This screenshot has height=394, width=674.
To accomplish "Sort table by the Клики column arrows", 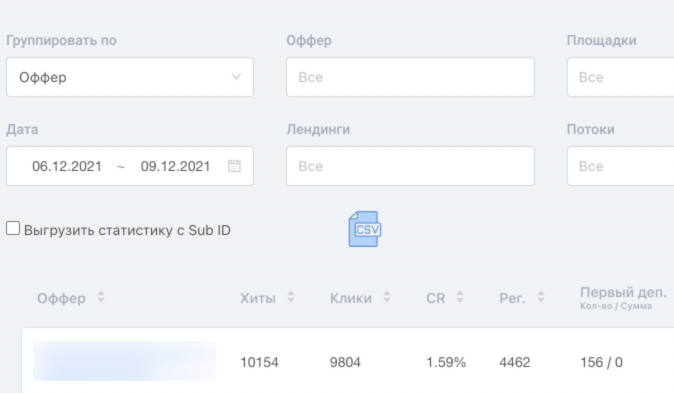I will (387, 297).
